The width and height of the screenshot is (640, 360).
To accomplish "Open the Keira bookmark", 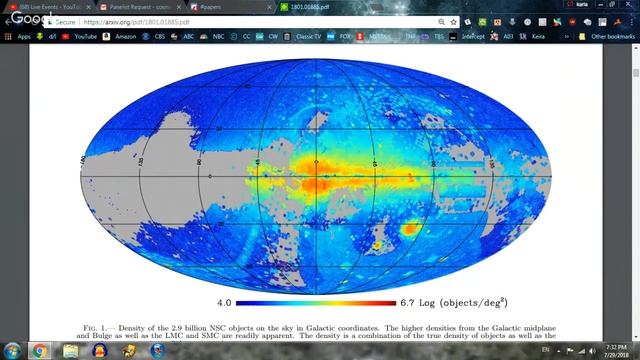I will [532, 36].
